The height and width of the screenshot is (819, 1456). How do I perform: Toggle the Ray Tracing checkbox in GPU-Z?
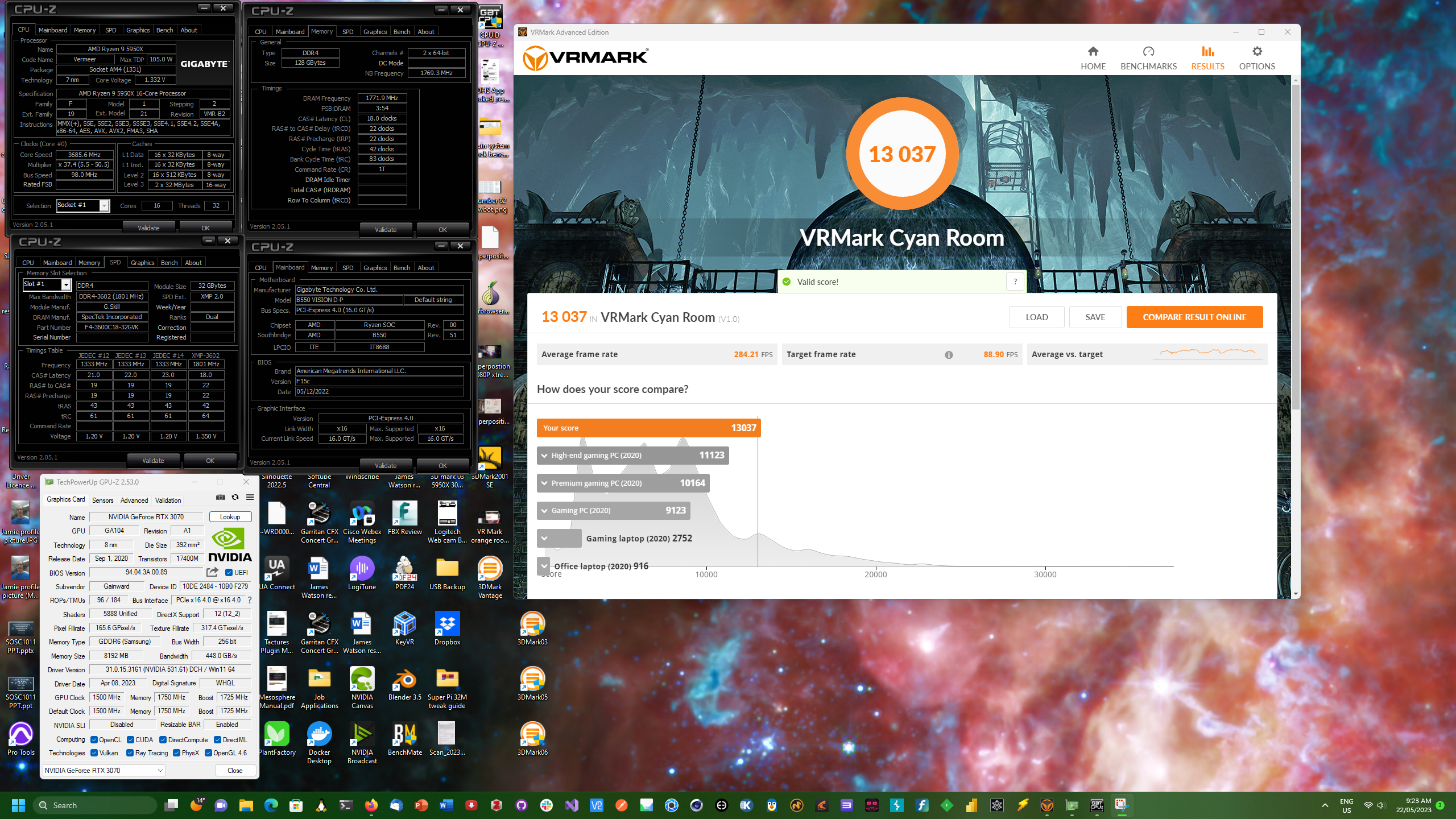tap(130, 753)
